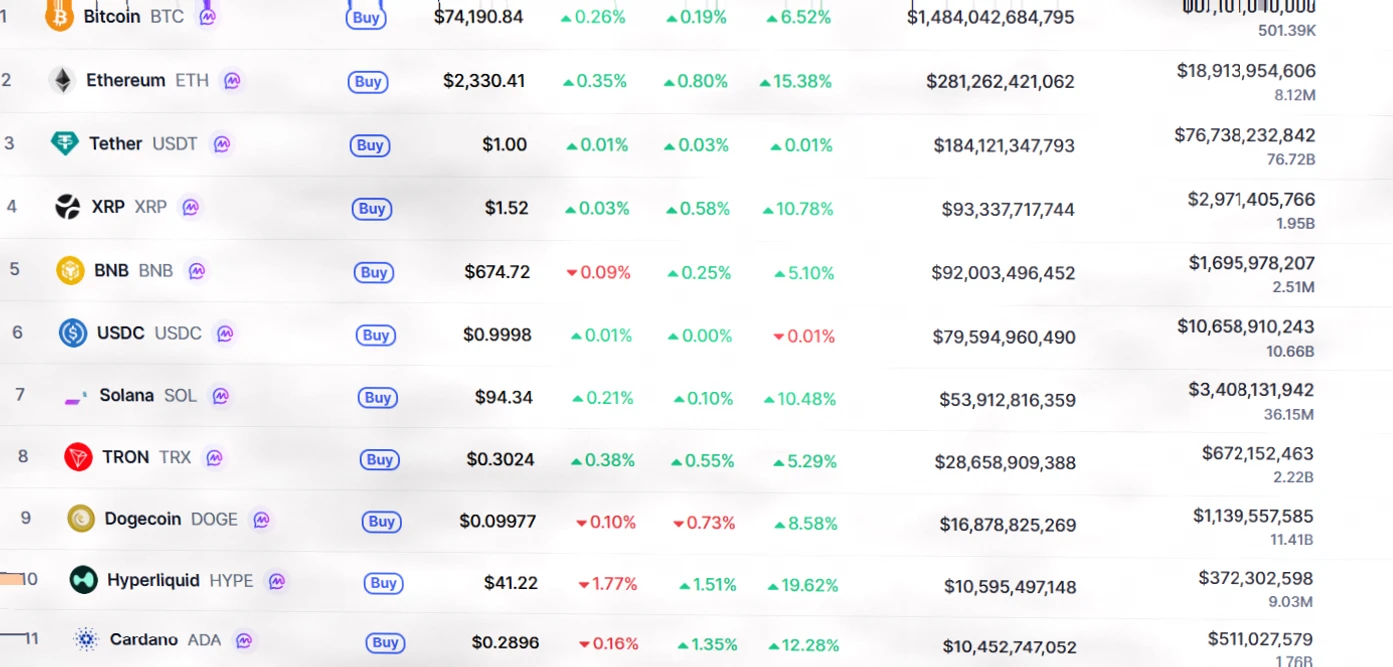Click market cap $1,484,042,684,795
Viewport: 1393px width, 667px height.
(991, 17)
